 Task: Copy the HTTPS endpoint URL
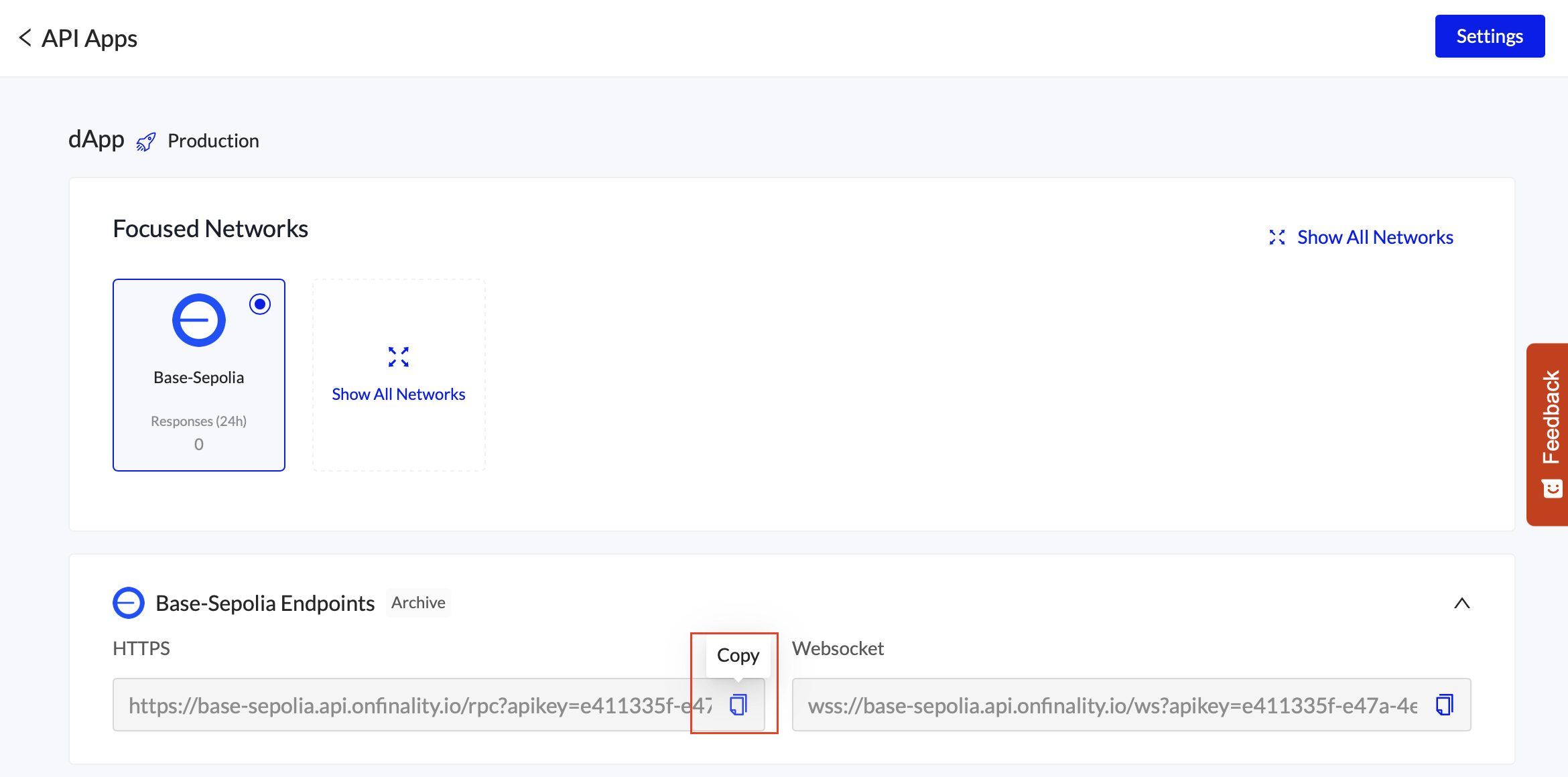738,705
